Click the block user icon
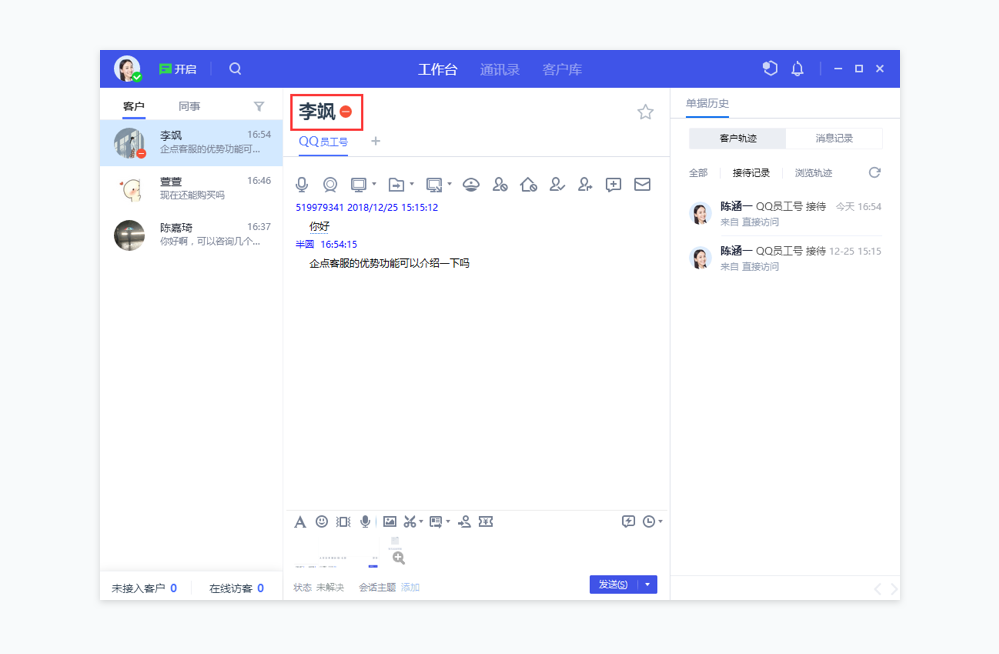The height and width of the screenshot is (654, 999). point(500,185)
